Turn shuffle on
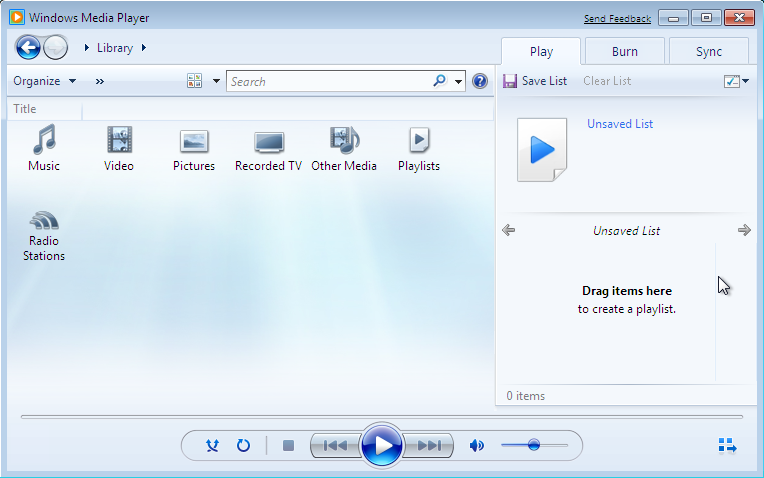 (212, 445)
